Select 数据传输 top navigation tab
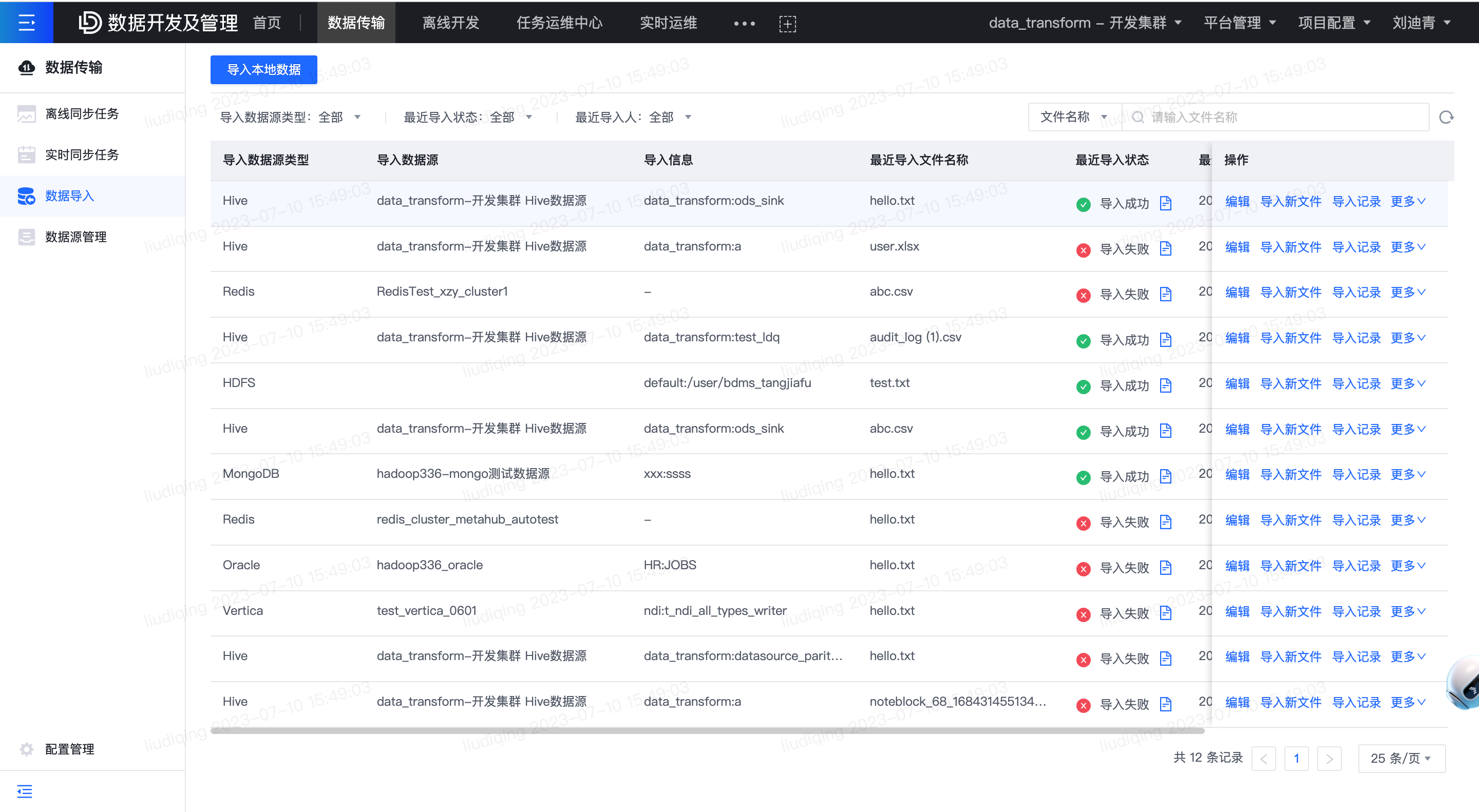This screenshot has width=1479, height=812. pos(356,23)
